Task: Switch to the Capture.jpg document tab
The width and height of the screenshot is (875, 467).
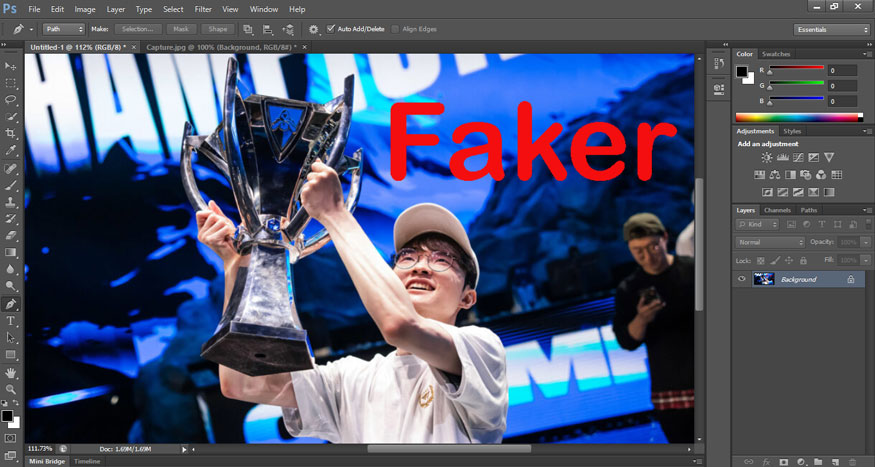Action: (222, 47)
